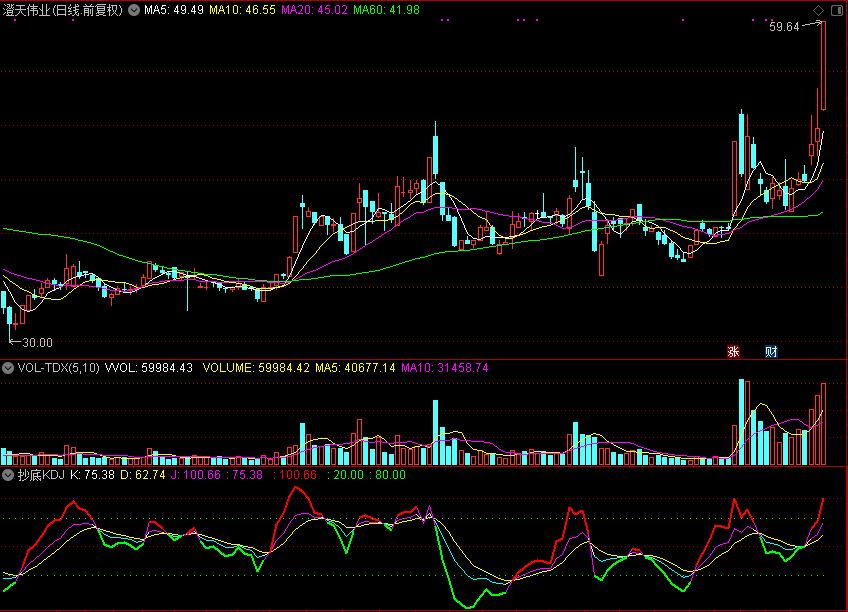The width and height of the screenshot is (848, 612).
Task: Open dropdown beside 澄天伟业 chart title
Action: point(134,10)
